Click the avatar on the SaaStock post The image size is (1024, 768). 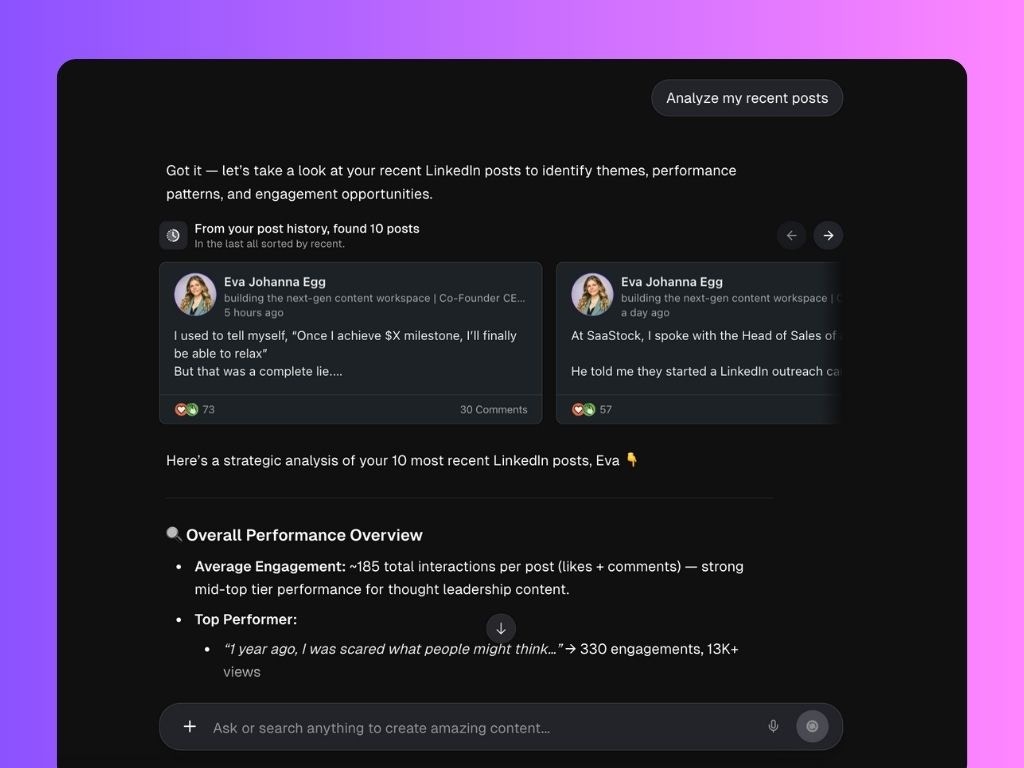(592, 294)
